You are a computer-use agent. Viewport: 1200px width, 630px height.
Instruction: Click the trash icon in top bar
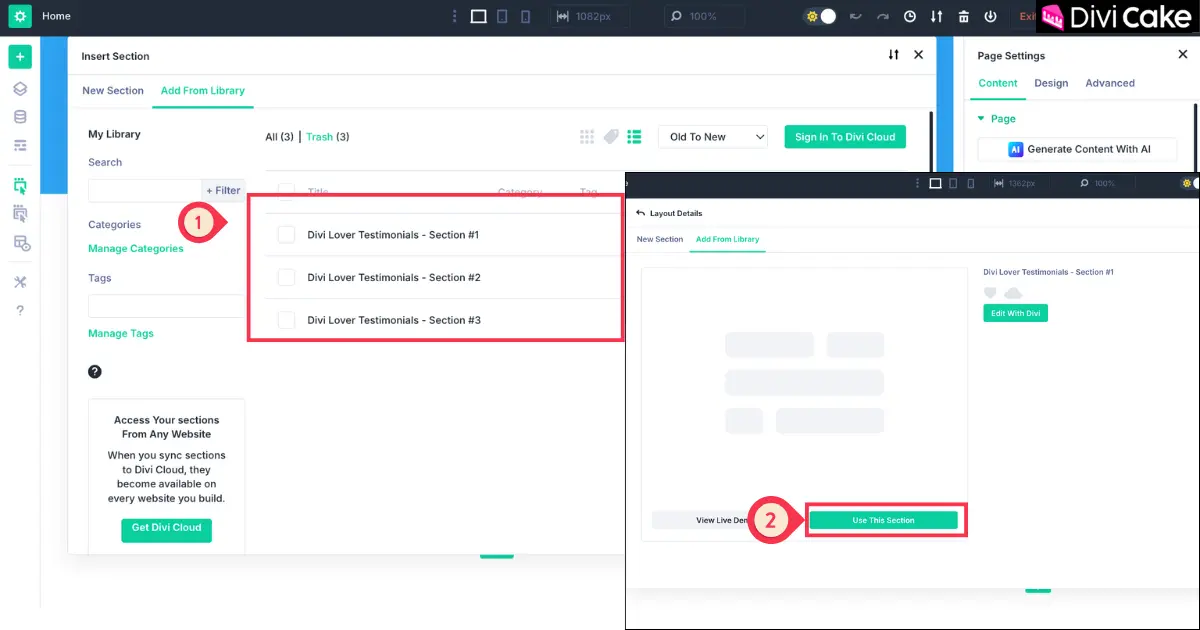[963, 16]
